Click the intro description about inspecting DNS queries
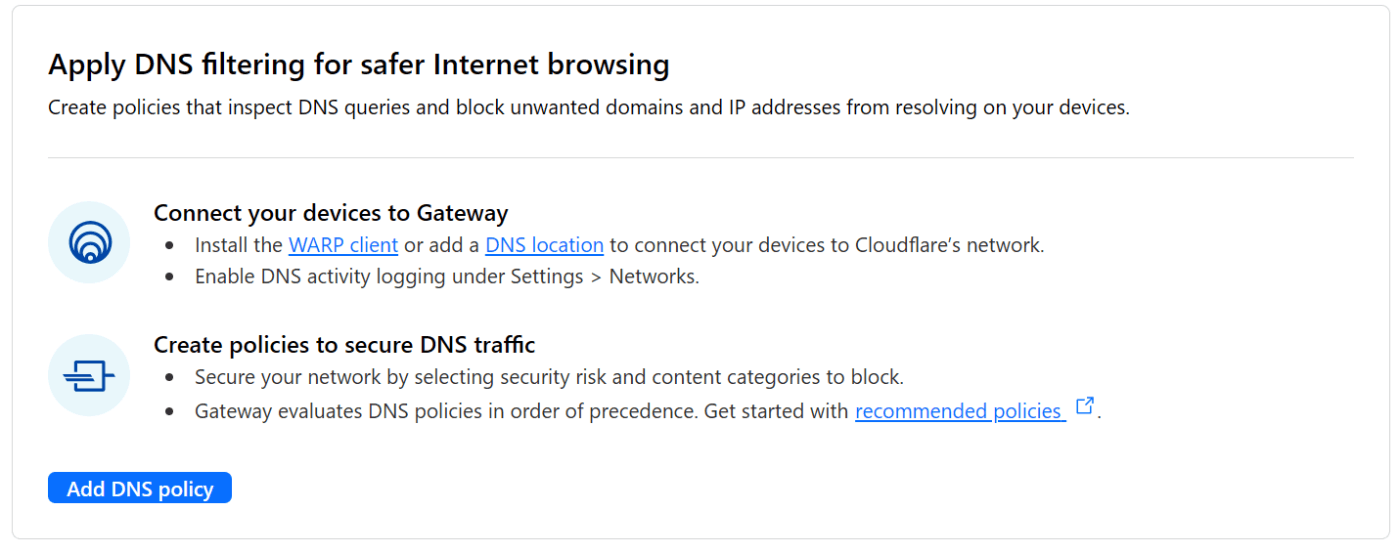This screenshot has width=1400, height=553. pos(589,107)
